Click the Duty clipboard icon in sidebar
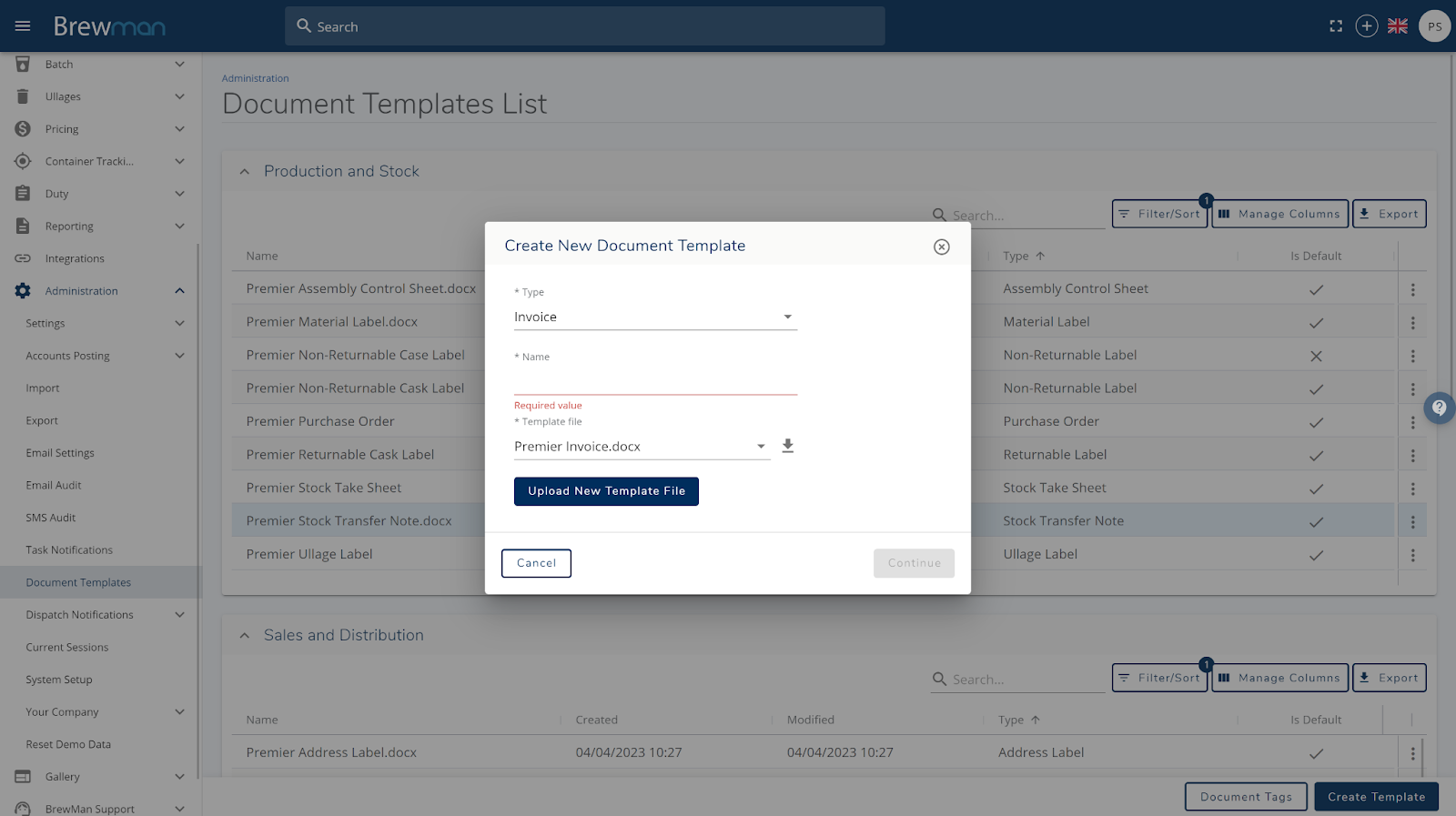The width and height of the screenshot is (1456, 816). pyautogui.click(x=23, y=194)
